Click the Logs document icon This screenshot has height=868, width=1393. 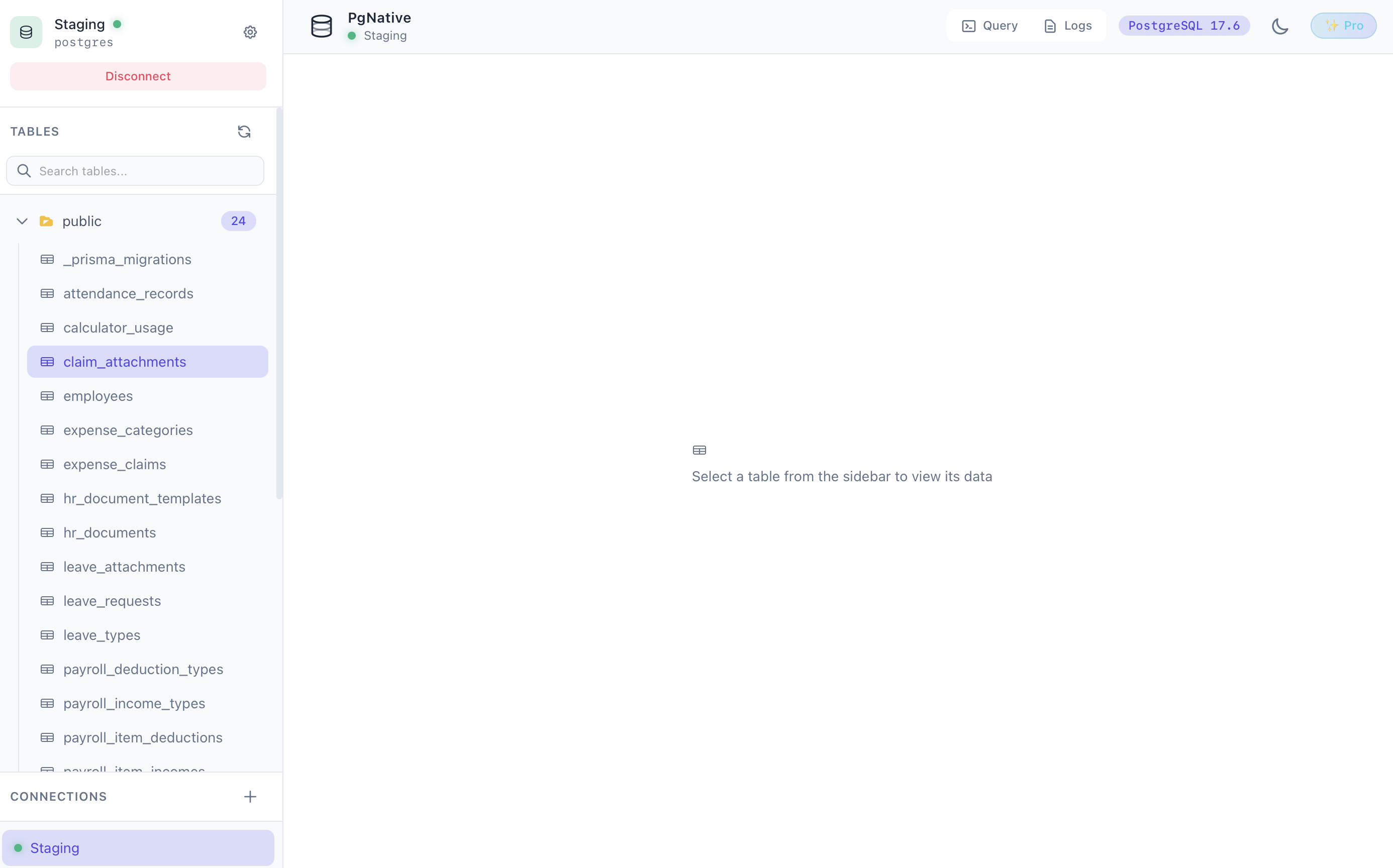pos(1050,25)
